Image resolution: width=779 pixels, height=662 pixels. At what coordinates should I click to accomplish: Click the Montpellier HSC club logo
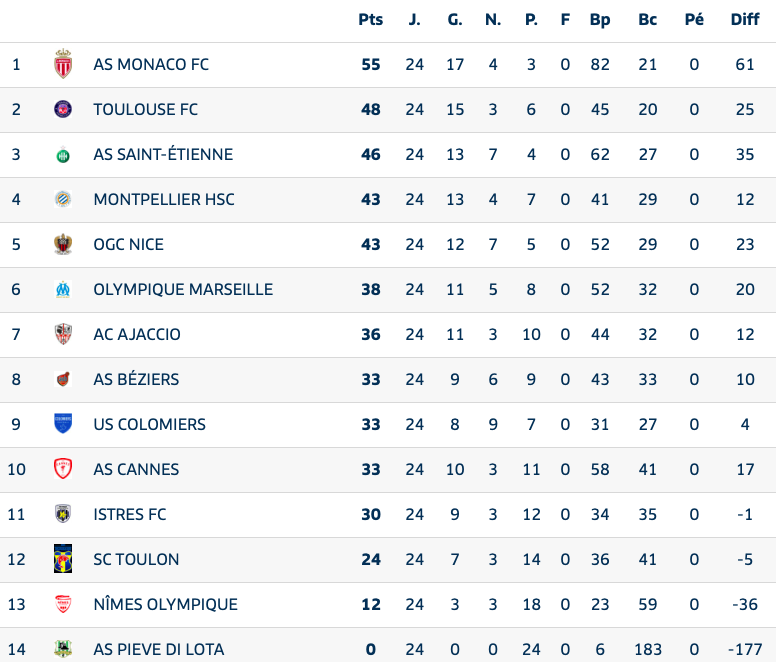tap(63, 199)
